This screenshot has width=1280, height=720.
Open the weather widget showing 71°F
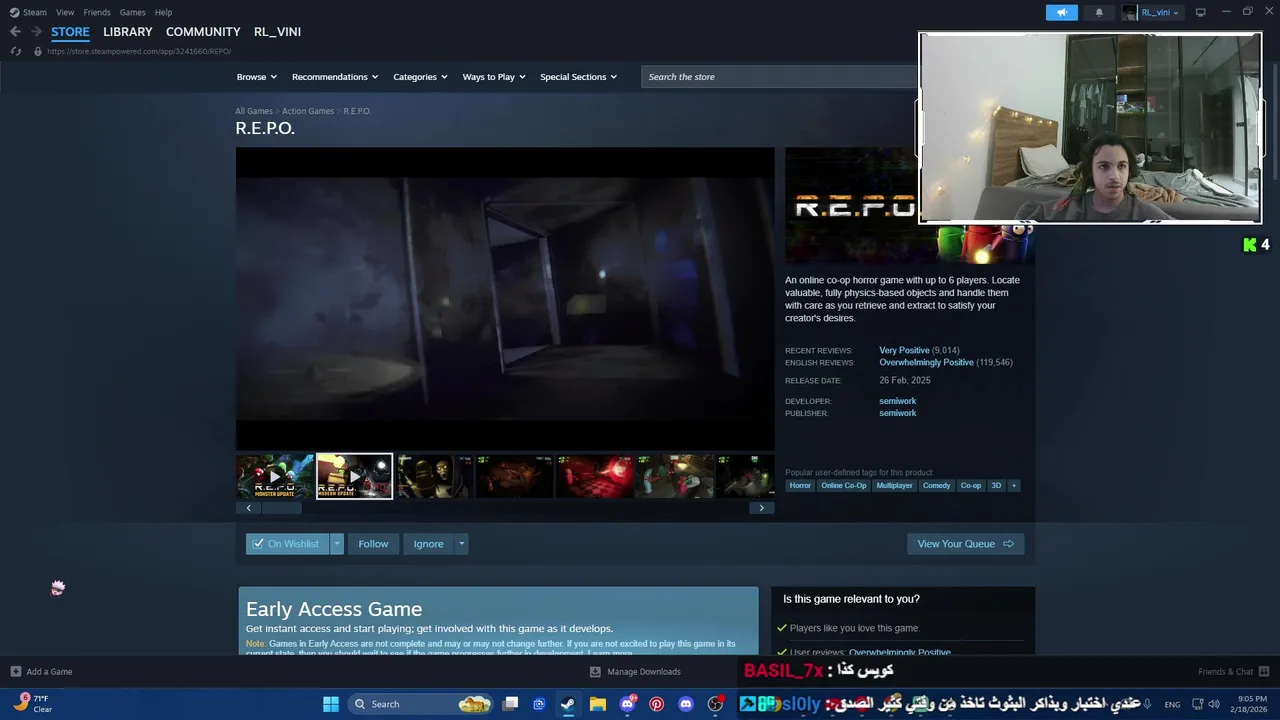(x=33, y=704)
